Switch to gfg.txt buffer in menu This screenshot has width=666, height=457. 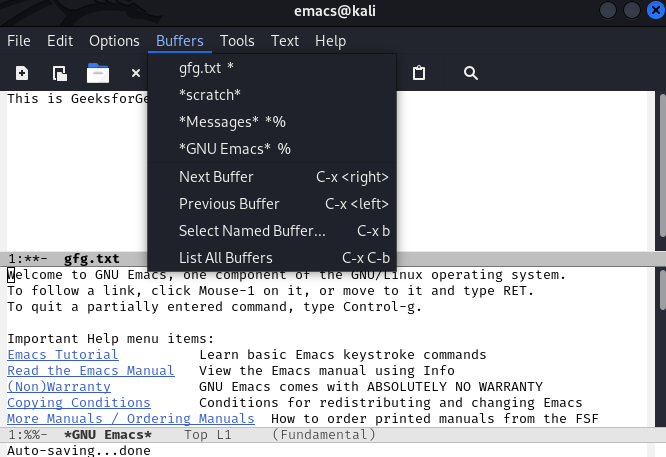[x=272, y=68]
